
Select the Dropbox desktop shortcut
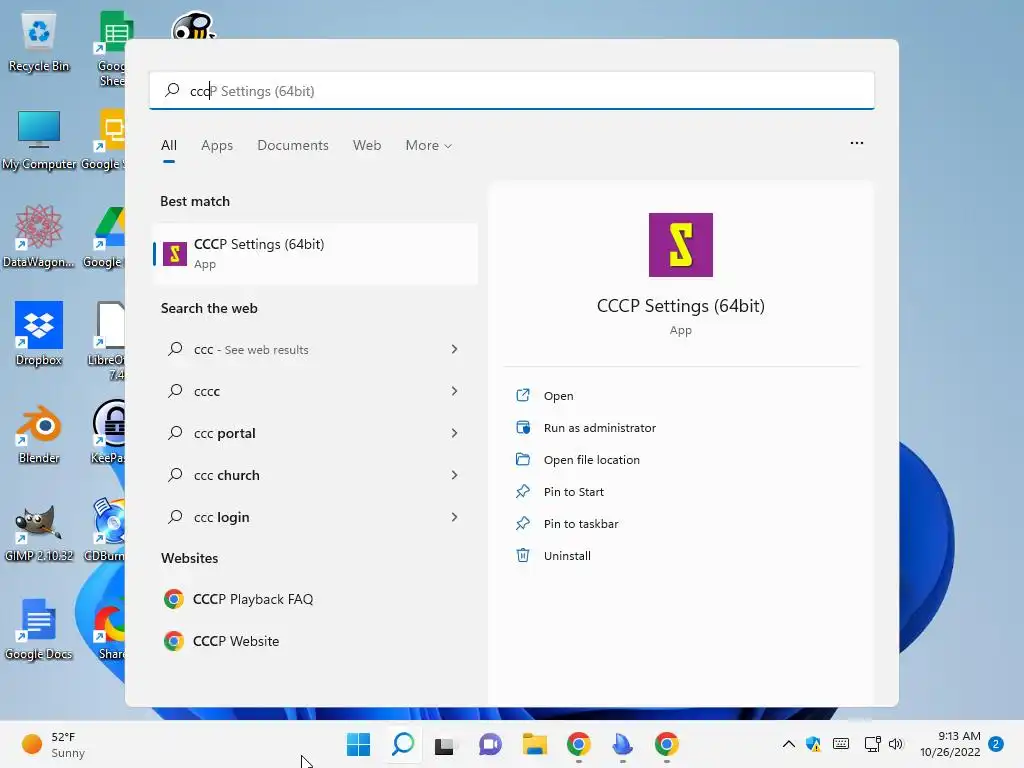[39, 334]
